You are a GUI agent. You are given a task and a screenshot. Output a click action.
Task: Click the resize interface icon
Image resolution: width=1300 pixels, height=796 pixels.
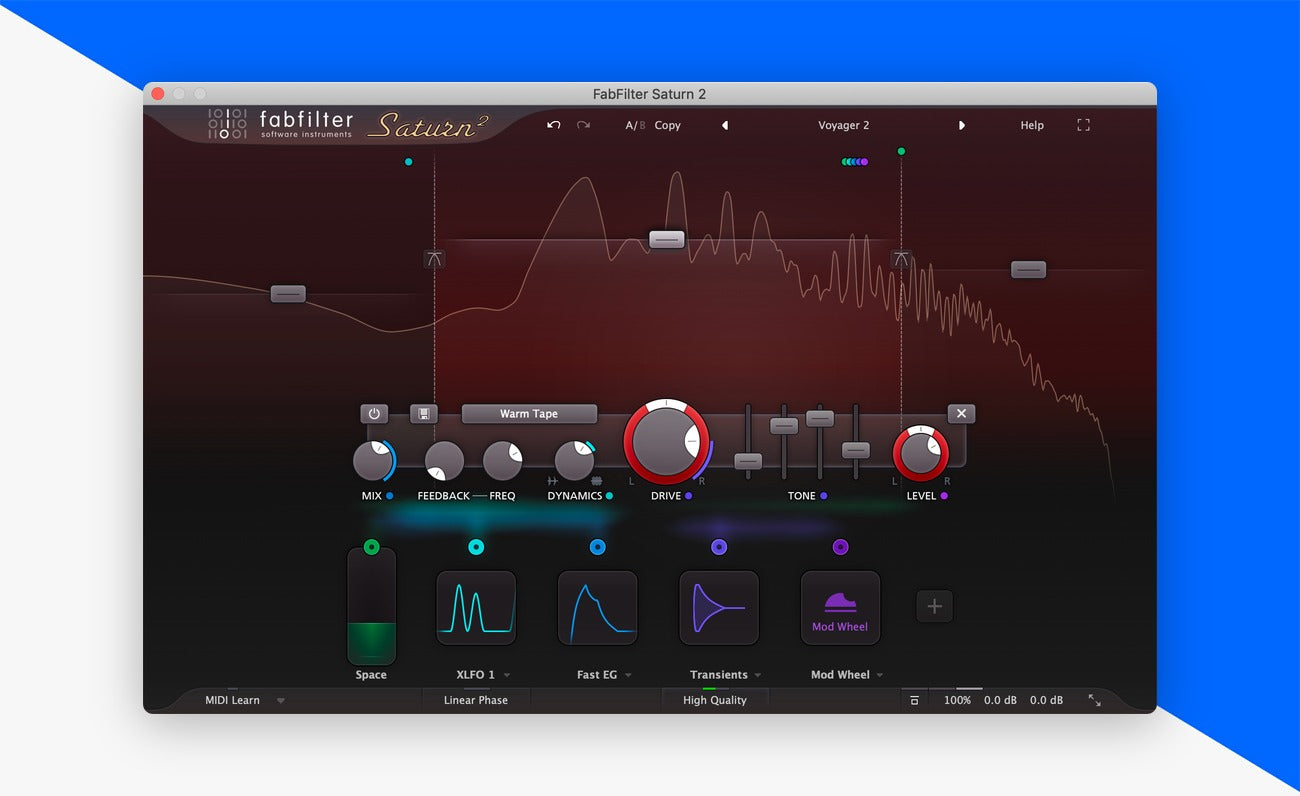(1095, 701)
